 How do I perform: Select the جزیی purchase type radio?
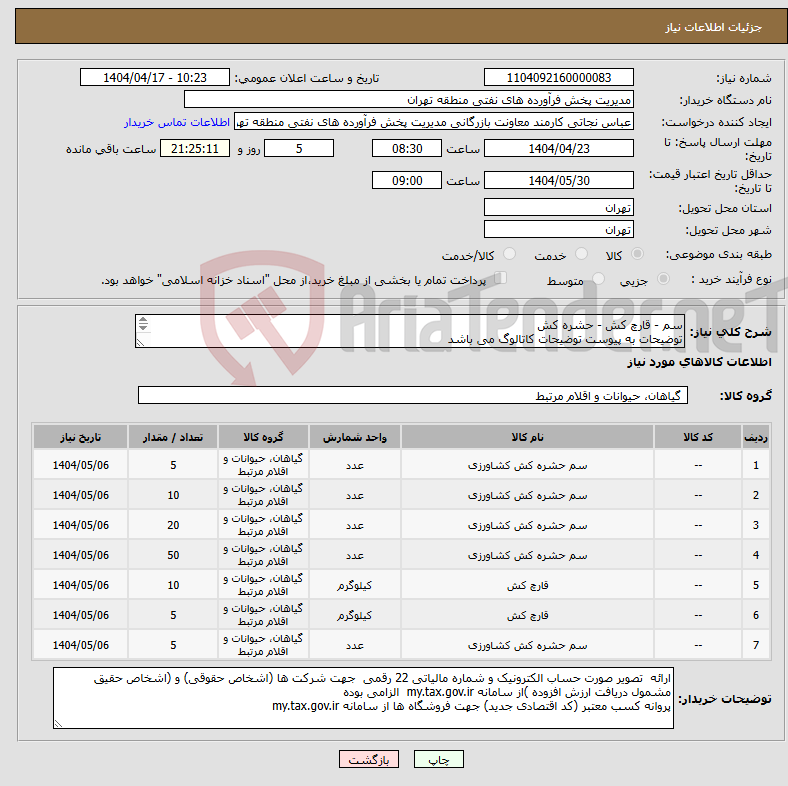tap(663, 279)
